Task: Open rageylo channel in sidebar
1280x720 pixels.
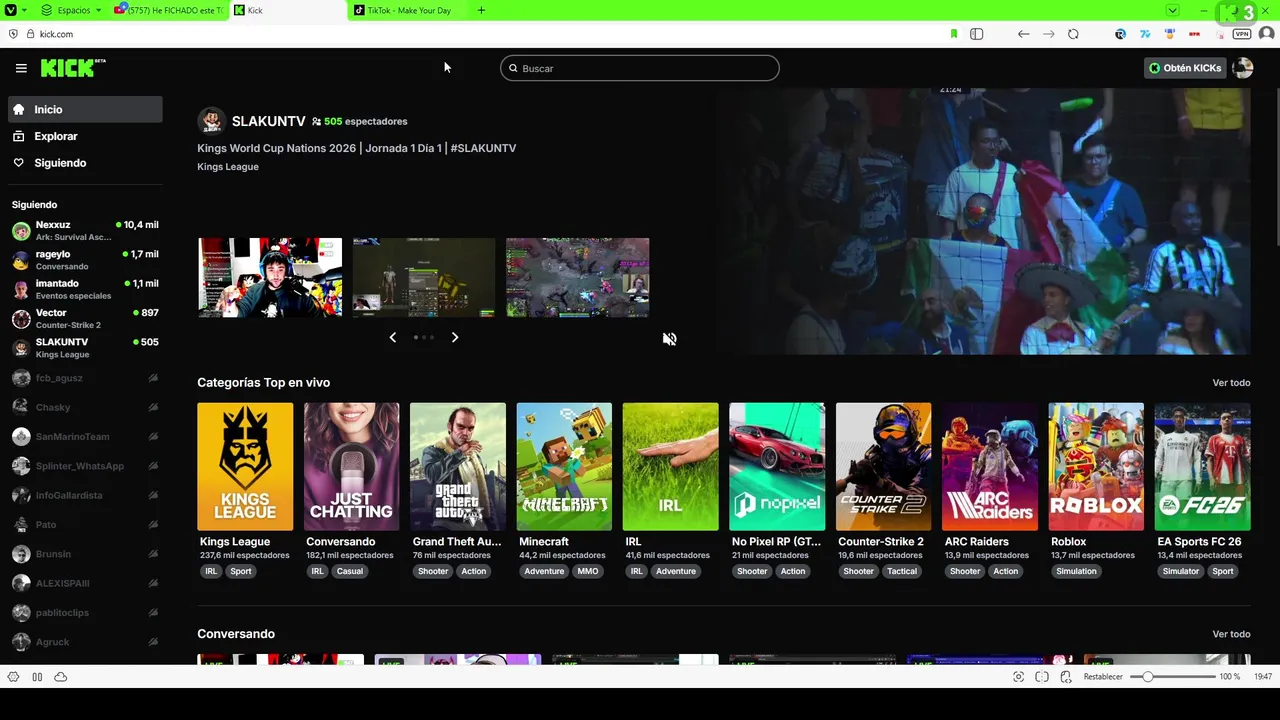Action: [x=85, y=260]
